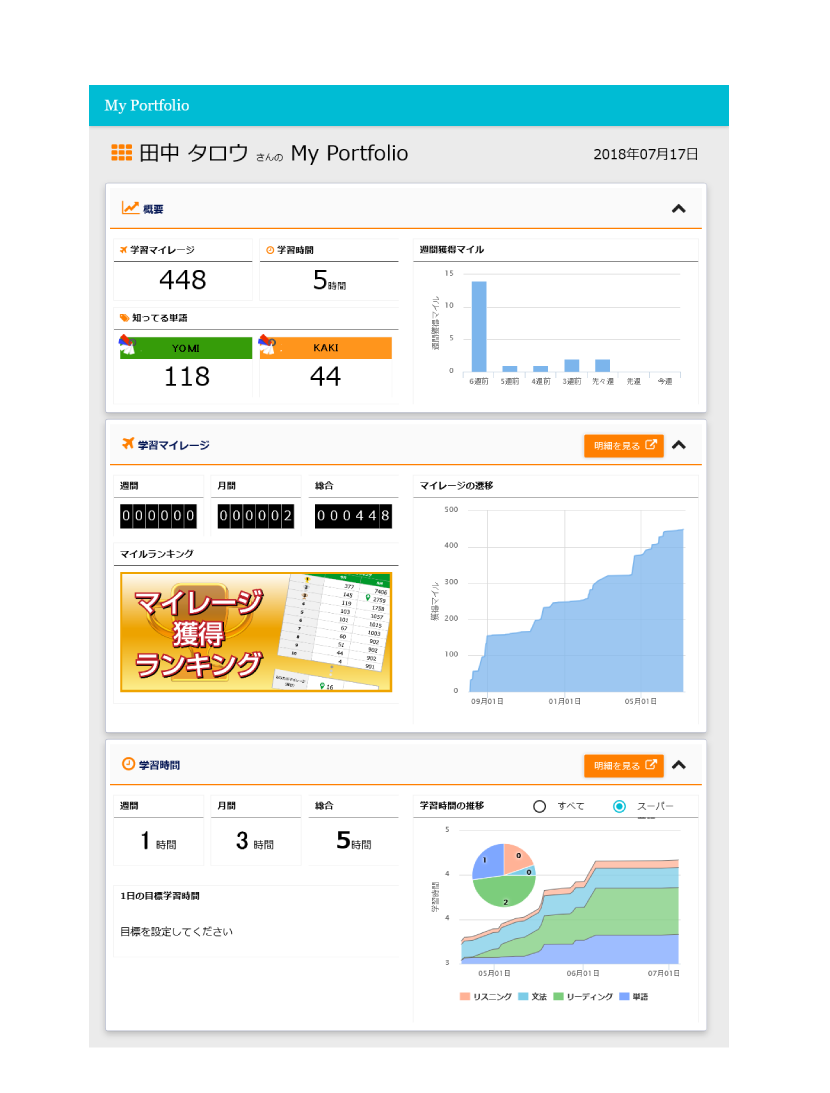Click the マイレージの遷移 chart title

[456, 486]
